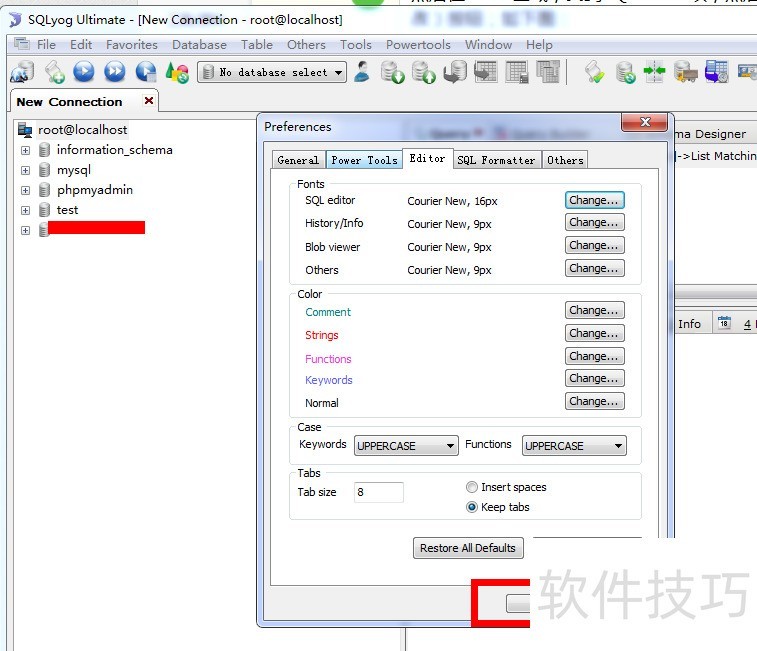
Task: Click the SQLyog menu bar document icon
Action: tap(21, 44)
